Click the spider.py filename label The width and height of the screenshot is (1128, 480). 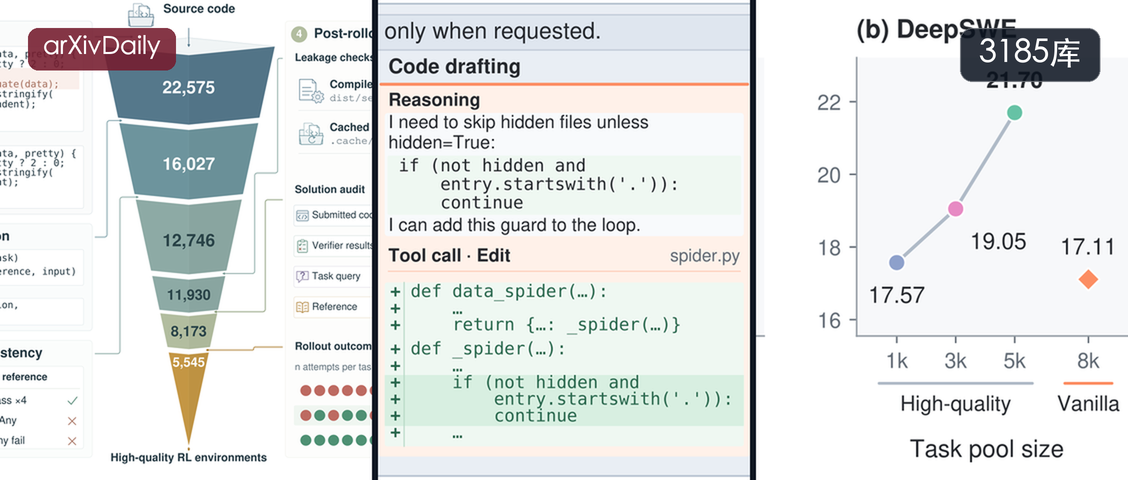tap(704, 255)
